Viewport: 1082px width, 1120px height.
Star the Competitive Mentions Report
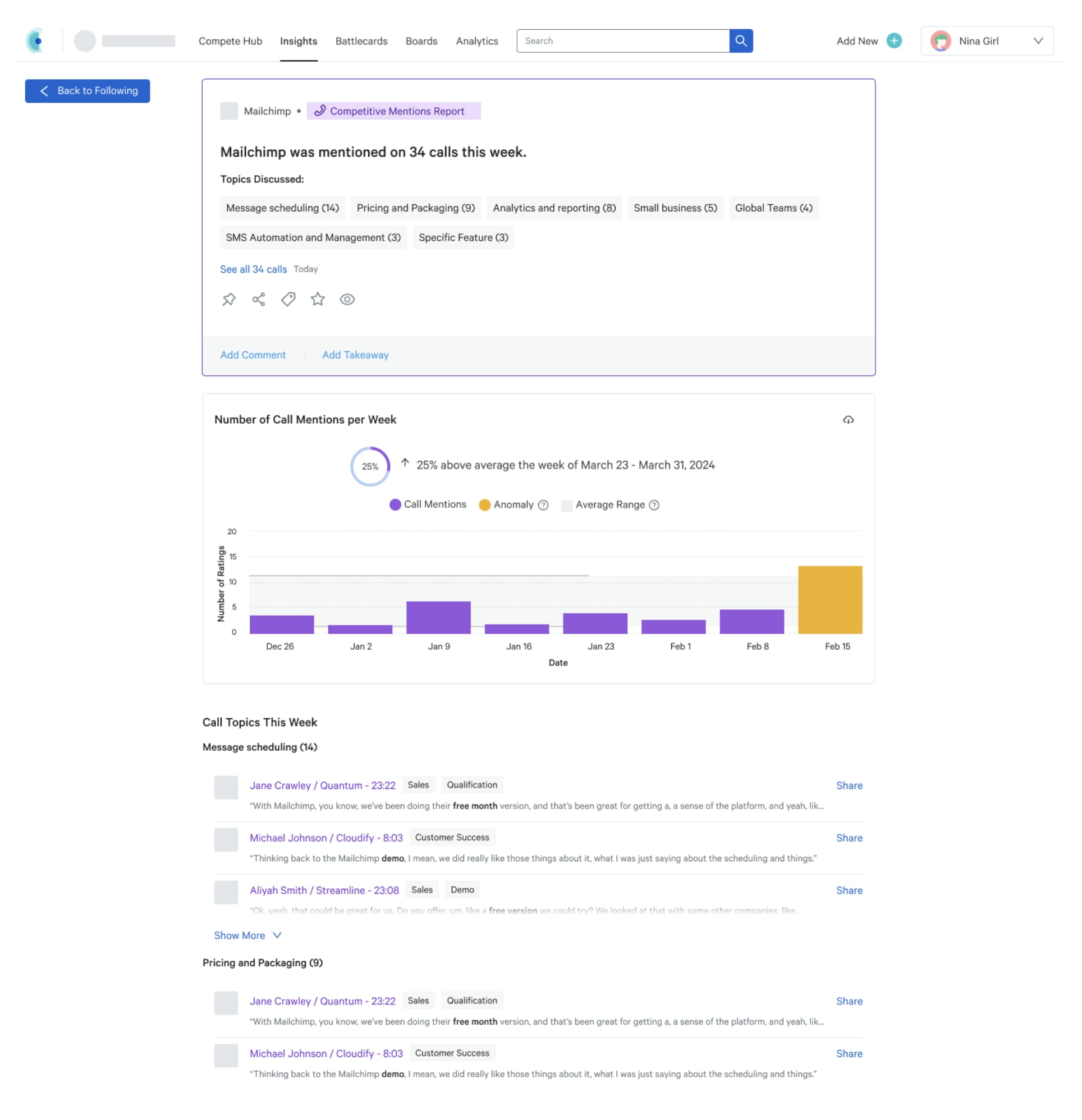point(318,300)
